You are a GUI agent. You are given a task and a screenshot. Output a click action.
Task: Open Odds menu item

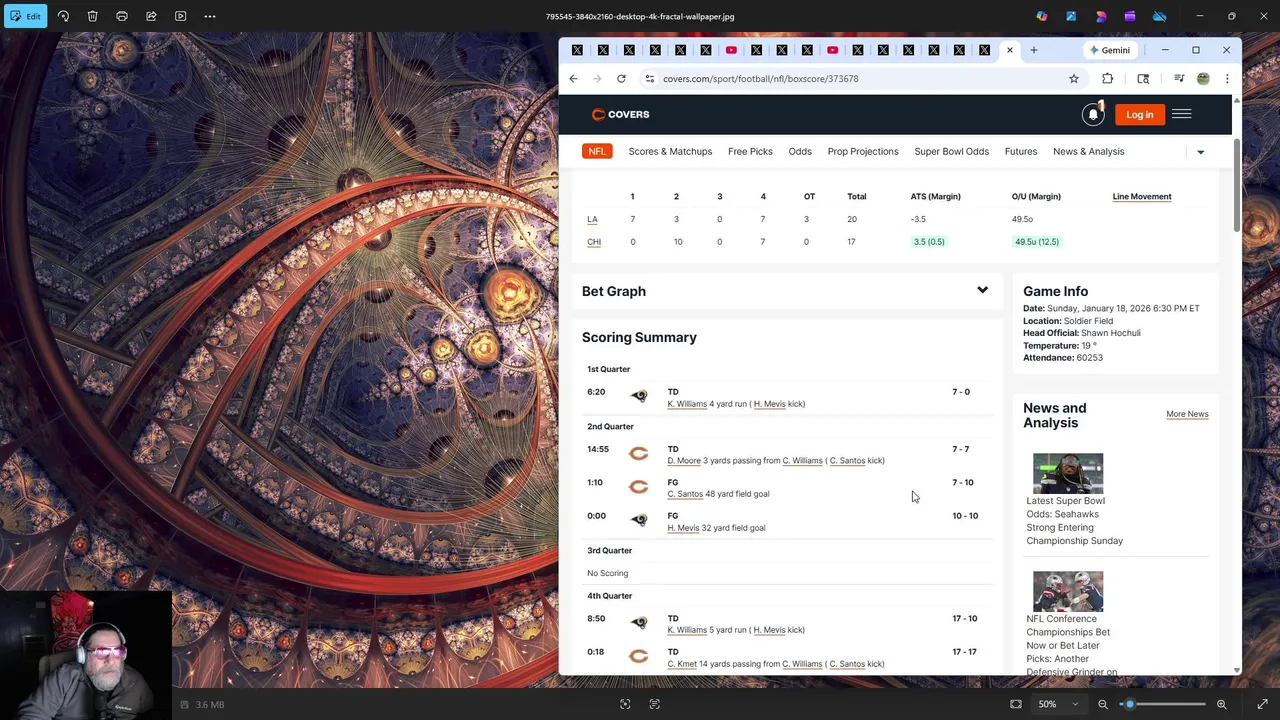click(800, 152)
